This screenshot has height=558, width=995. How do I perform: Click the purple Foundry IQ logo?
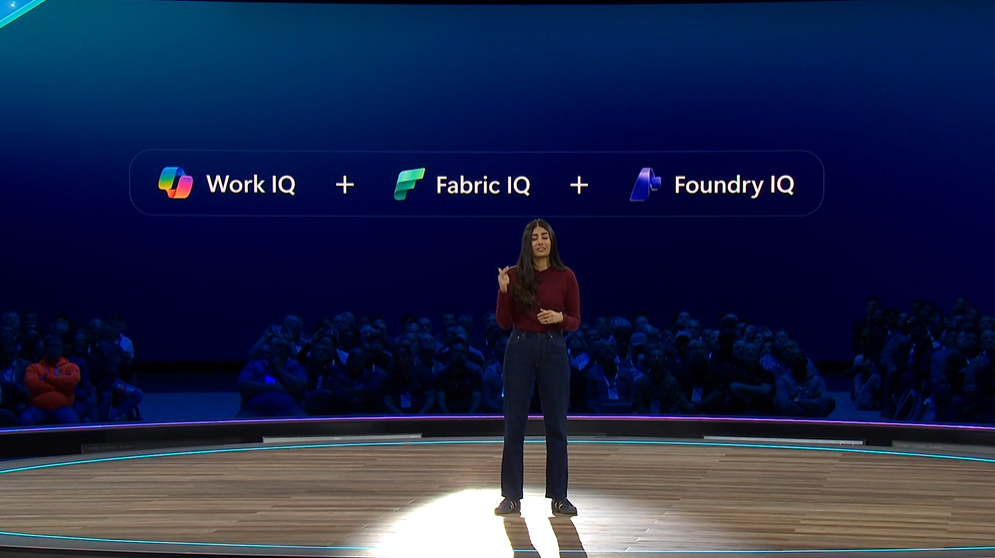click(x=645, y=184)
